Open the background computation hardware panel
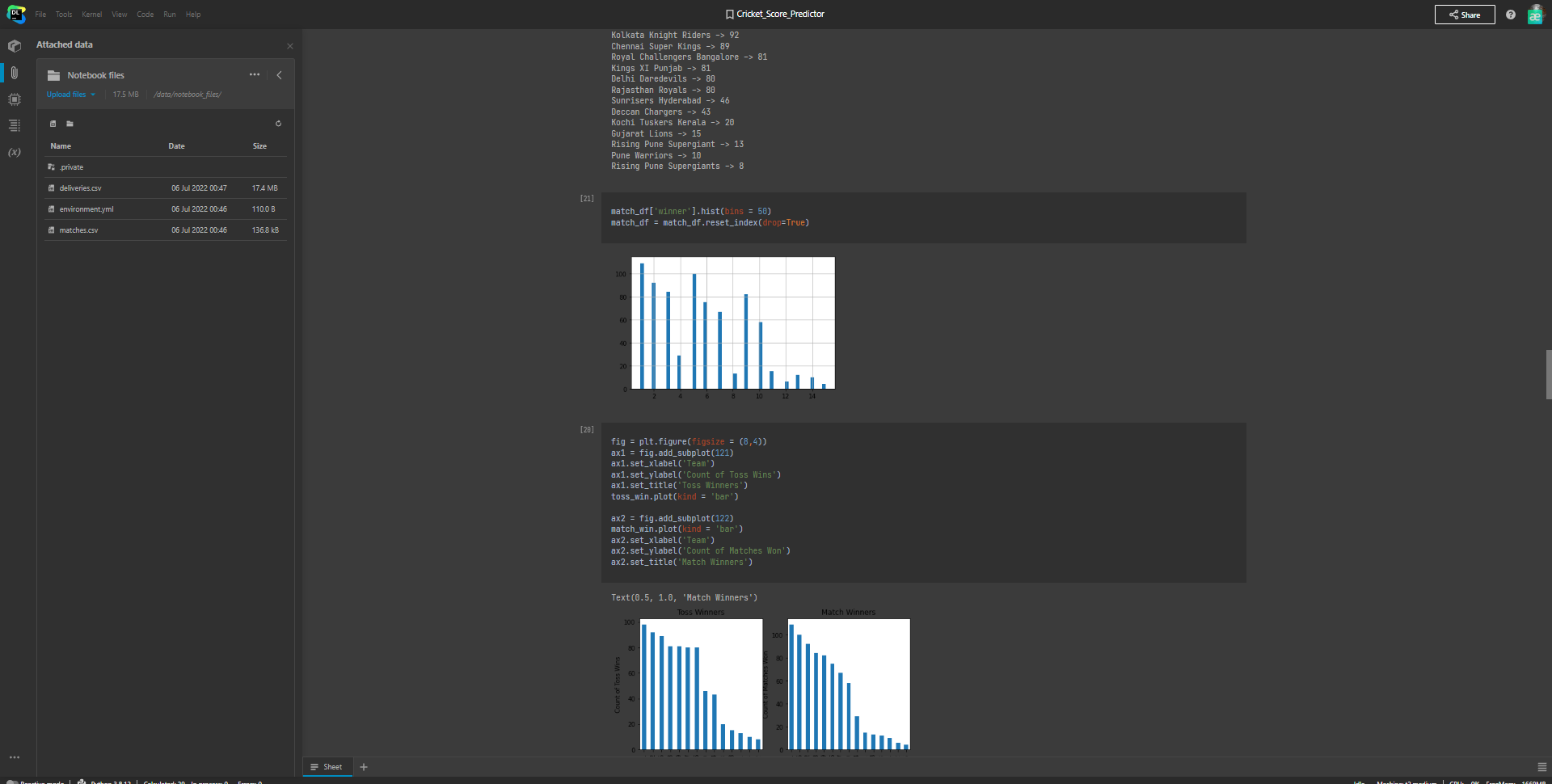 [x=14, y=99]
